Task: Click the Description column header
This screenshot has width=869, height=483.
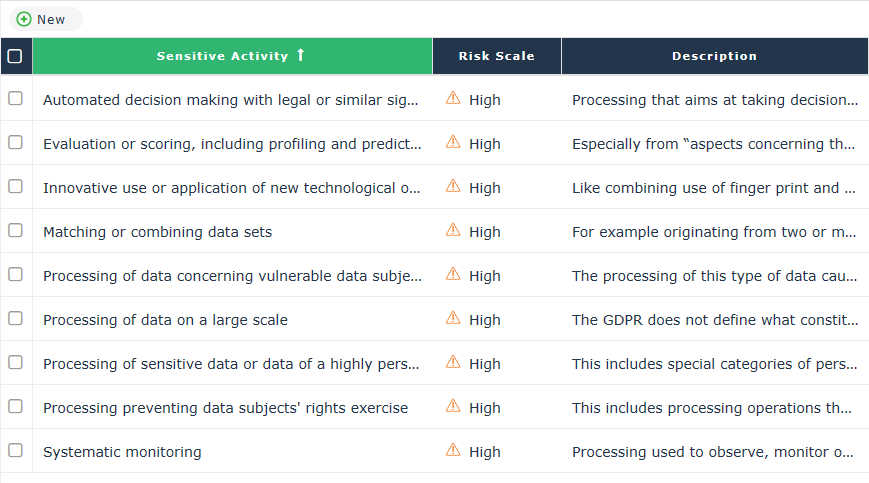Action: [714, 56]
